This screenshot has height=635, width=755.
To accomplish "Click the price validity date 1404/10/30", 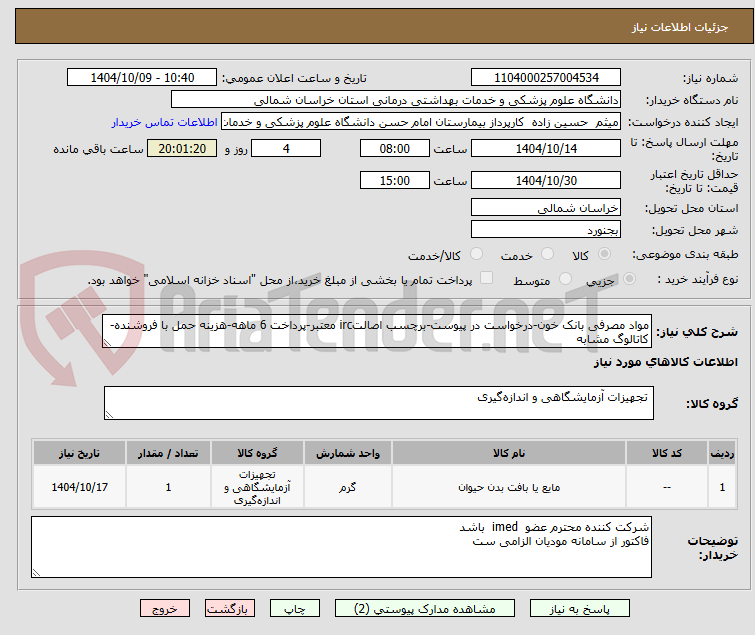I will click(x=546, y=181).
